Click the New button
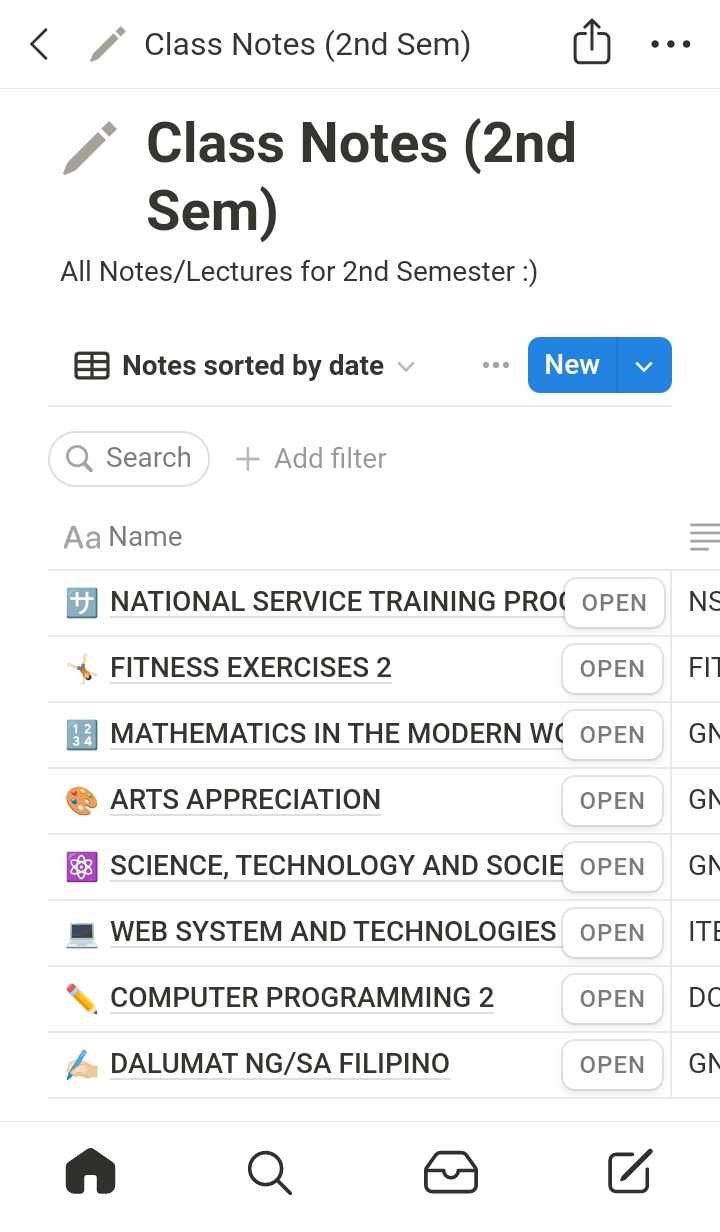Viewport: 720px width, 1232px height. [572, 366]
